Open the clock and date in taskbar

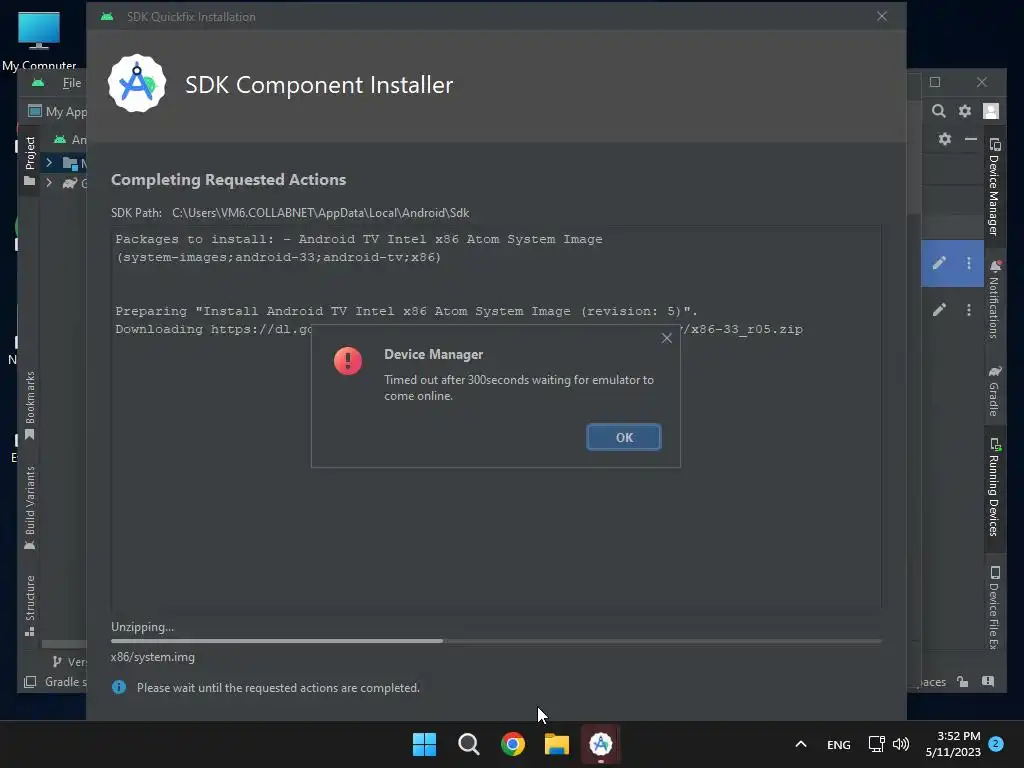953,744
